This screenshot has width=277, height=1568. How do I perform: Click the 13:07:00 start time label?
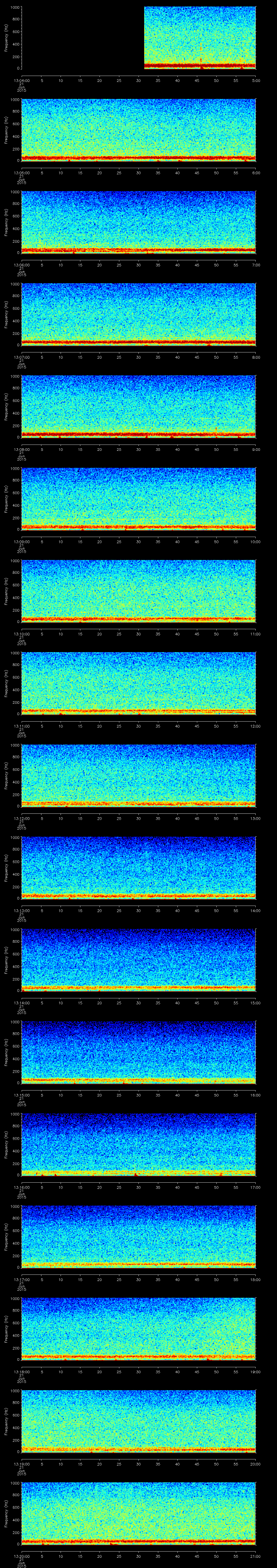click(21, 357)
